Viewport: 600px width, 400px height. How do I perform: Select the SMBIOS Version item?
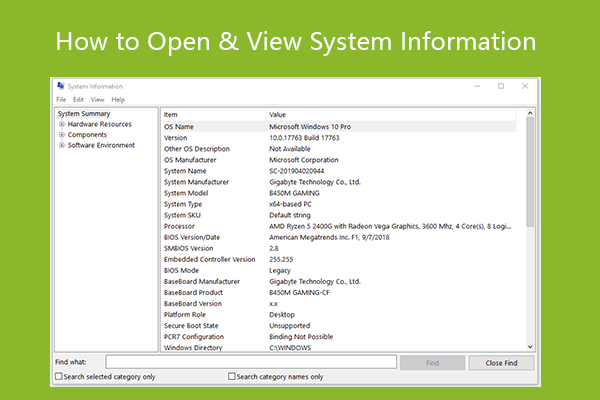pos(189,248)
